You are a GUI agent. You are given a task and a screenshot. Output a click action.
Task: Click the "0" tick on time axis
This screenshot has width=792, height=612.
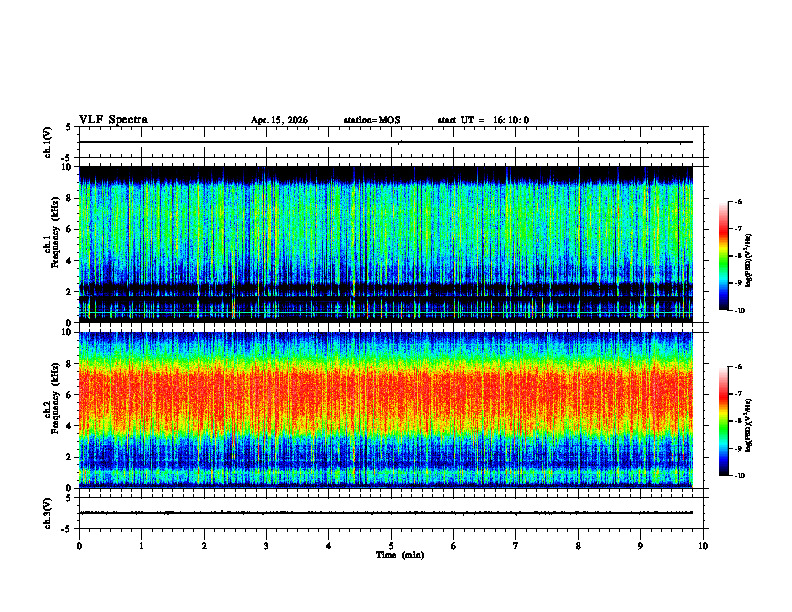[x=79, y=546]
